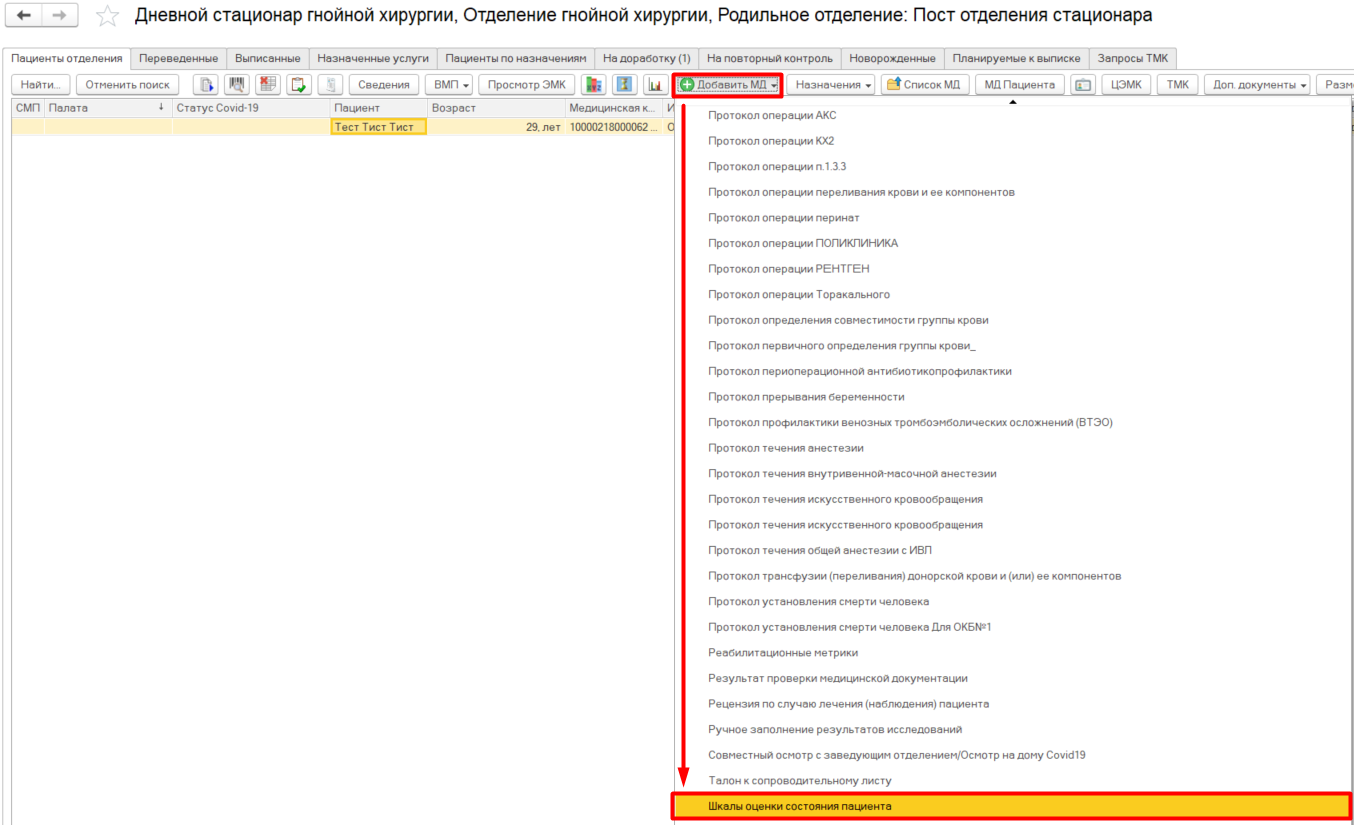Click the bar chart toolbar icon
Screen dimensions: 1354x825
655,85
